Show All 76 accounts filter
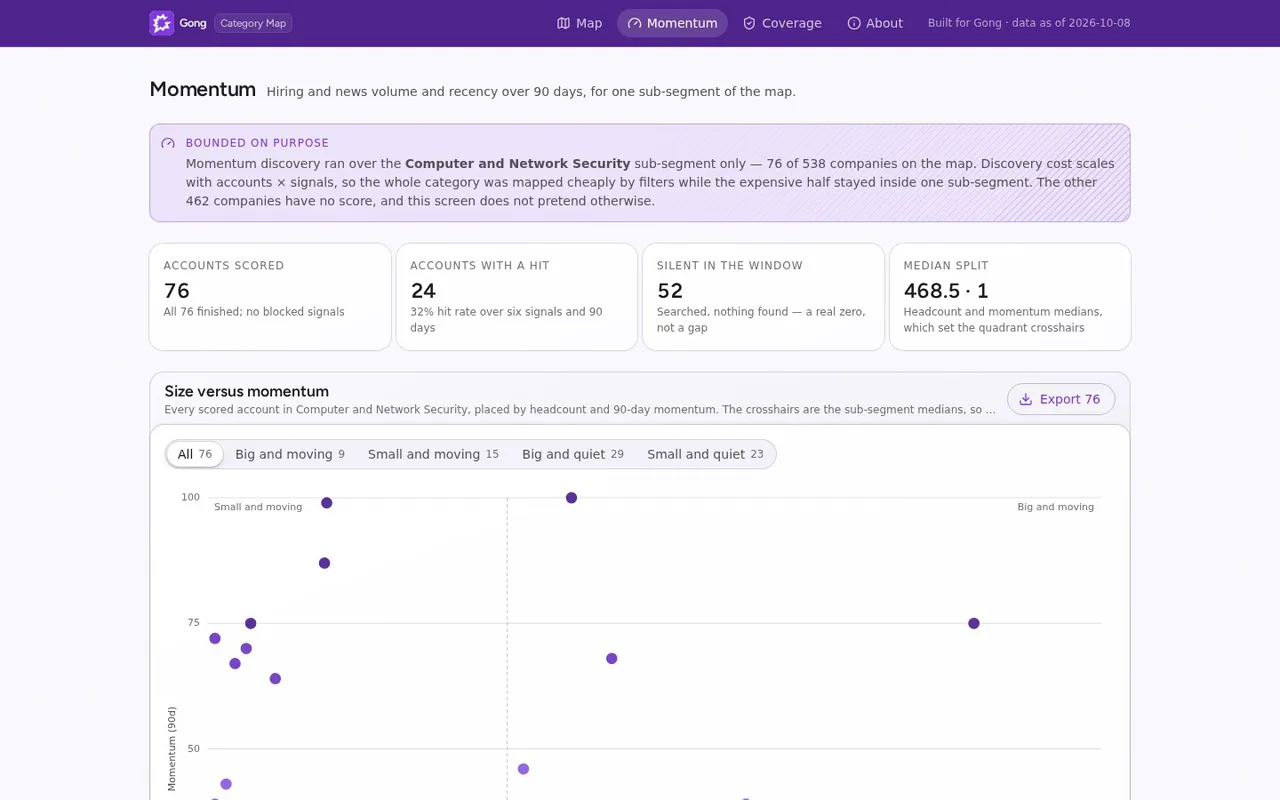 [195, 454]
